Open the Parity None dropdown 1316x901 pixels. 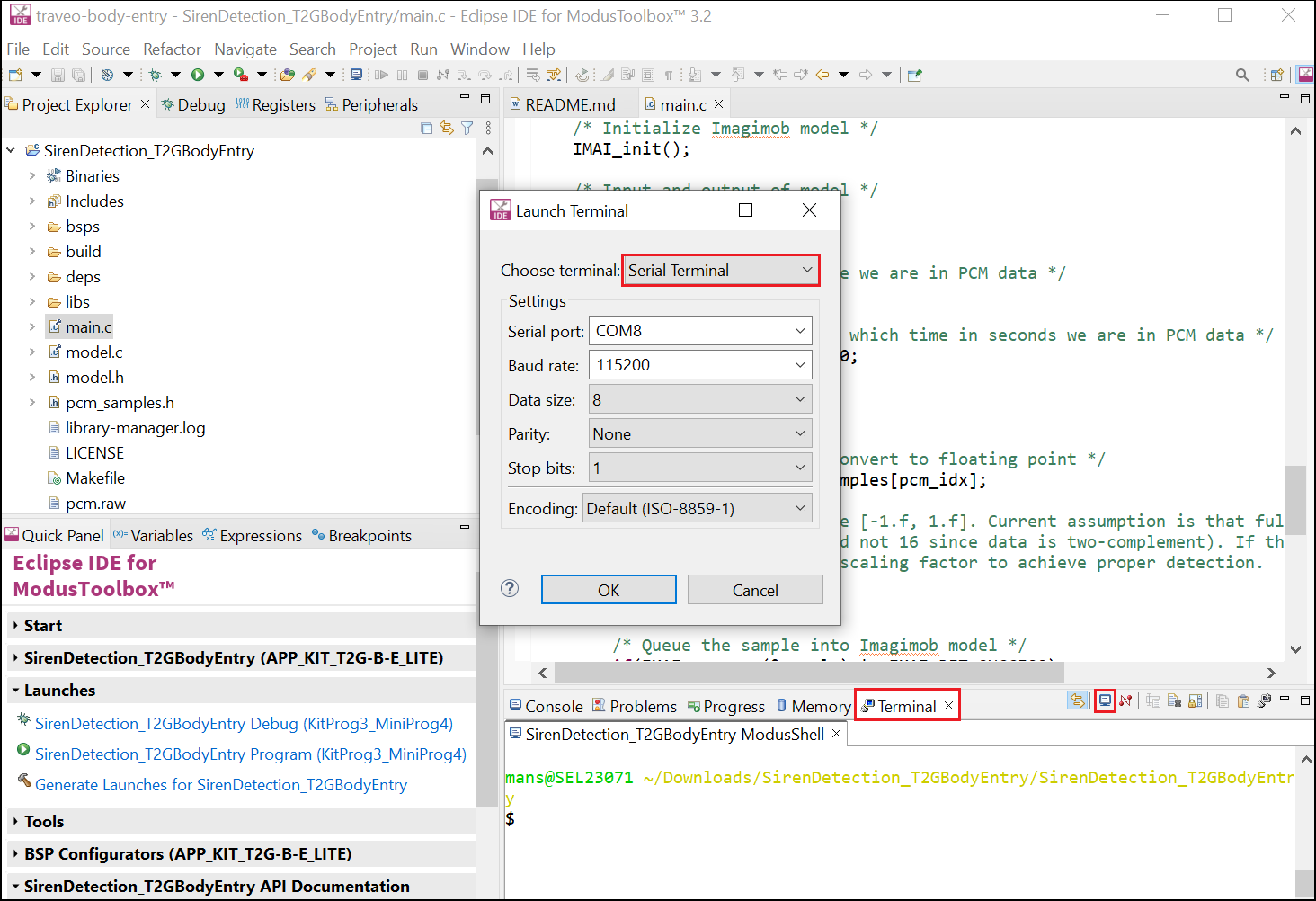click(x=700, y=433)
